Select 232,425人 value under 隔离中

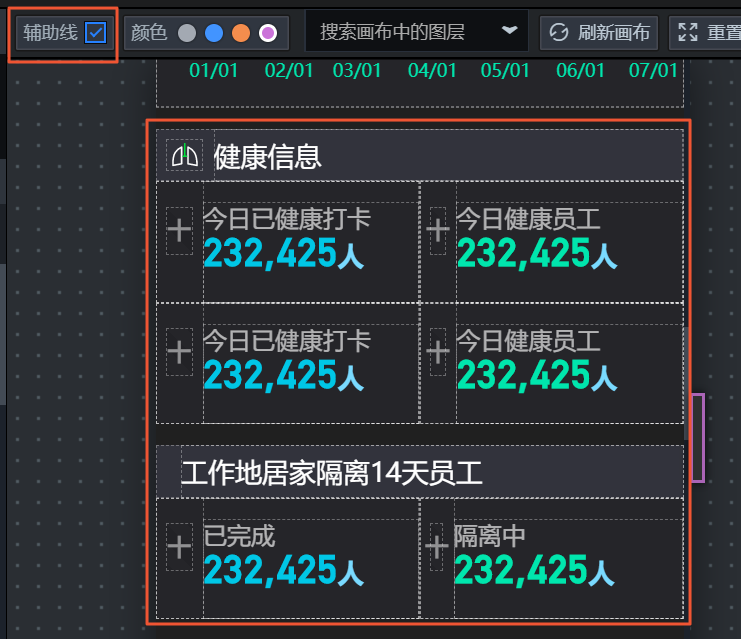tap(534, 570)
